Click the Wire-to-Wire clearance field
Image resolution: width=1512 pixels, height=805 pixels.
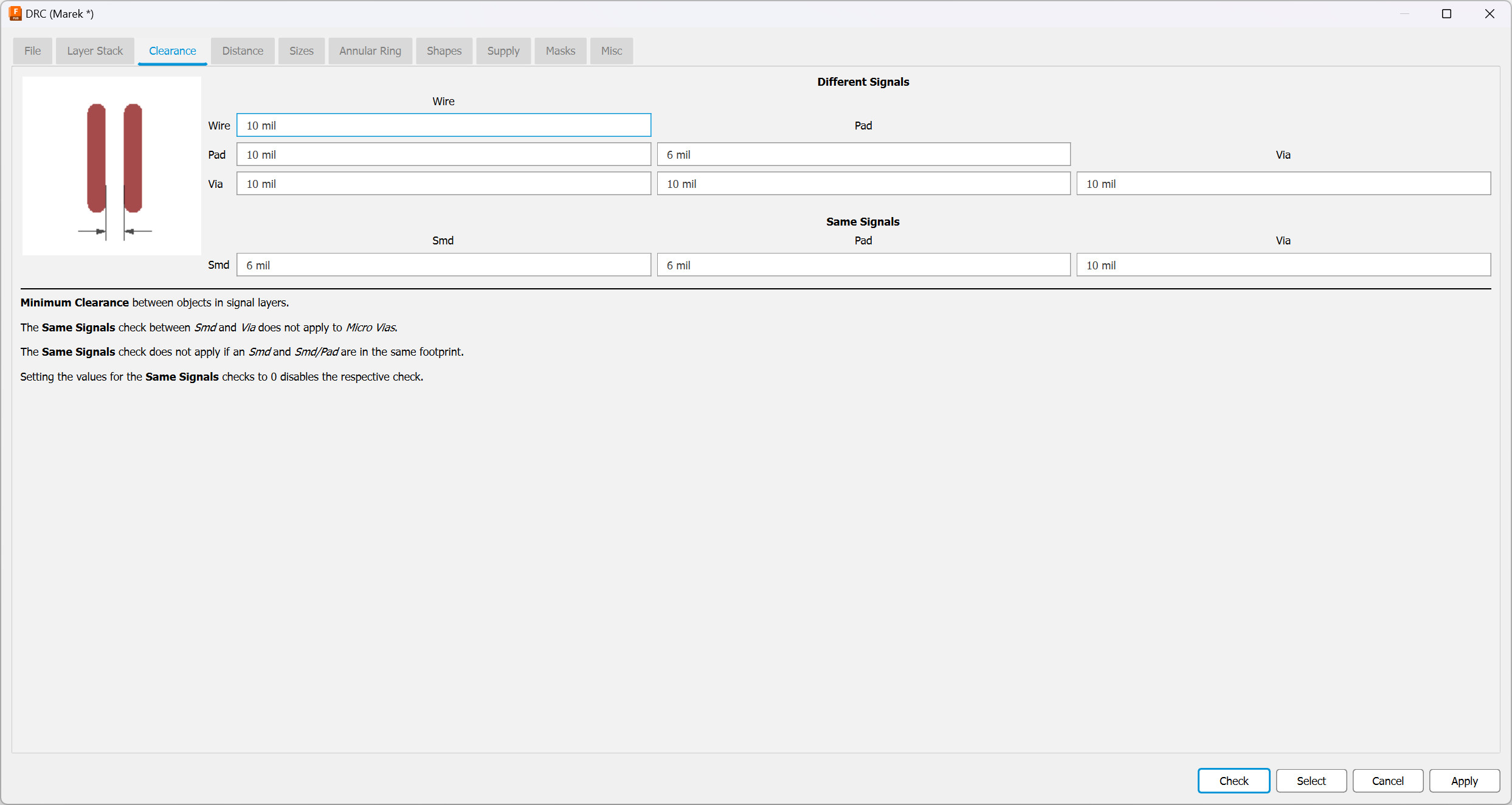pyautogui.click(x=443, y=125)
